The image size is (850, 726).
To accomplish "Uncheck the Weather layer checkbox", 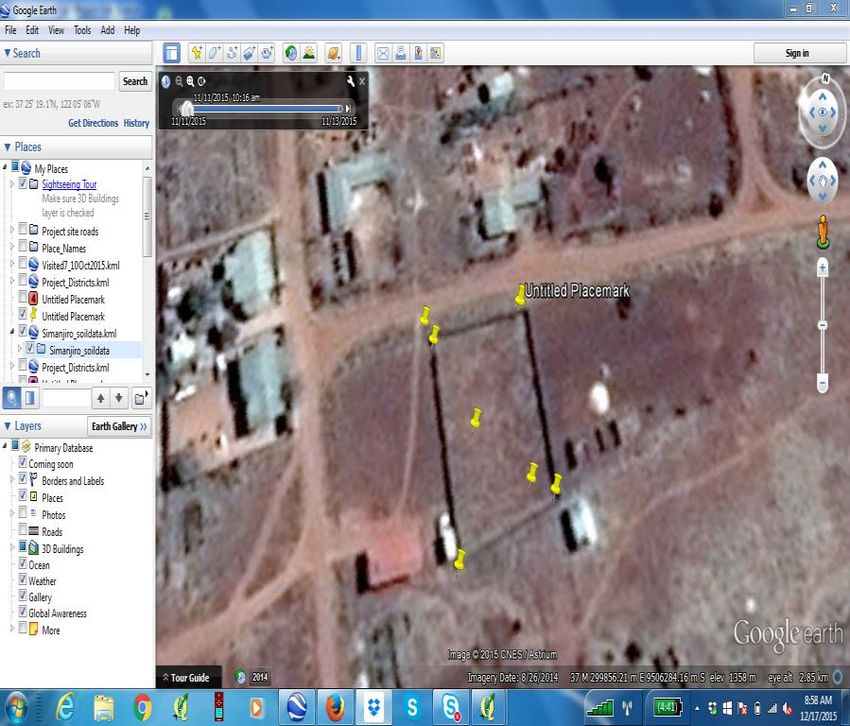I will tap(22, 581).
